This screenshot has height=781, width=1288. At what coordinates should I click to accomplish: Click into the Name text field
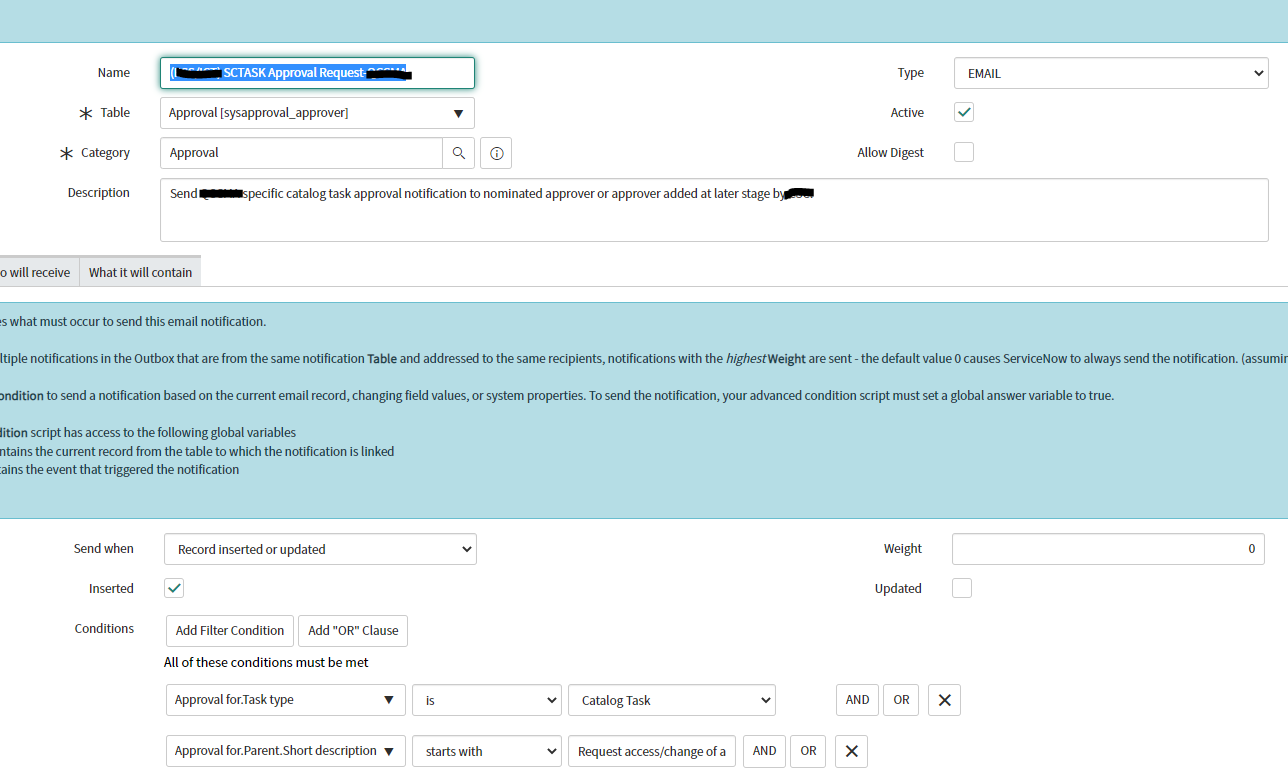pos(317,73)
